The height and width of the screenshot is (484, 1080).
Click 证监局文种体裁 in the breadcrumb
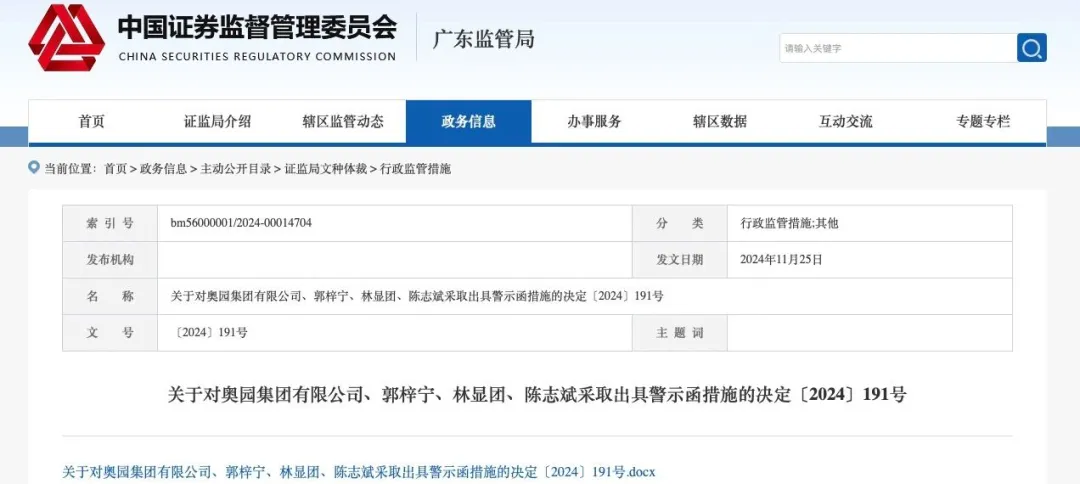point(326,169)
